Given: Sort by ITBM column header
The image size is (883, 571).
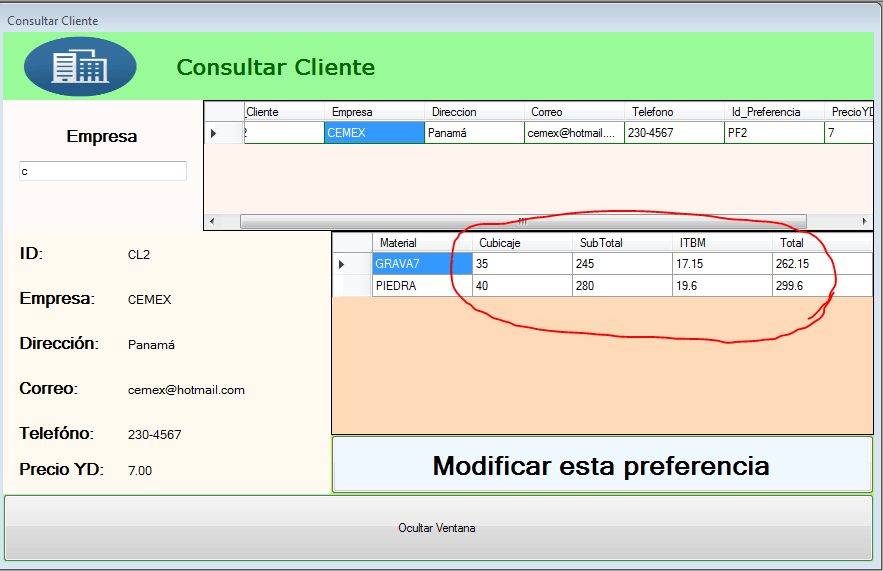Looking at the screenshot, I should pyautogui.click(x=722, y=243).
